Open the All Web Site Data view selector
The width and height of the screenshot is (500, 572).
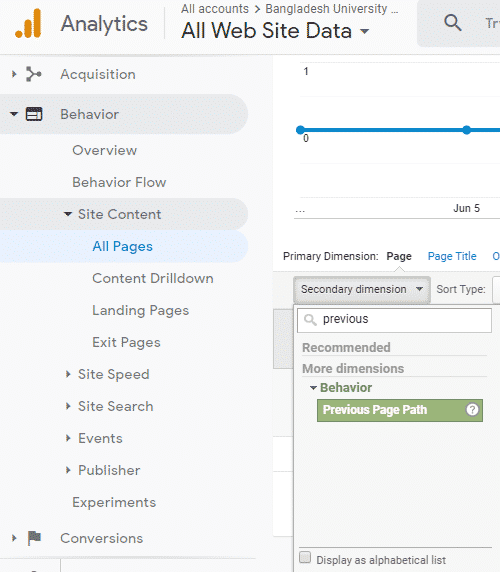coord(275,31)
